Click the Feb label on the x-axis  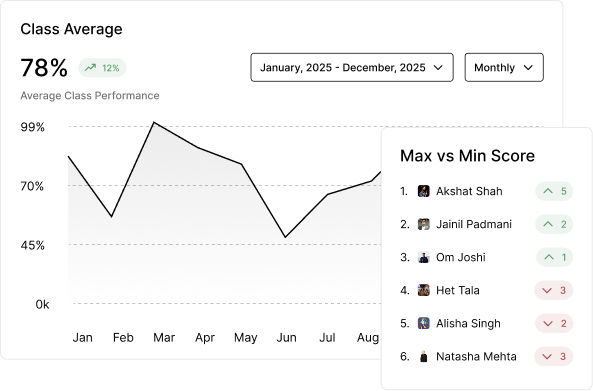(x=123, y=337)
